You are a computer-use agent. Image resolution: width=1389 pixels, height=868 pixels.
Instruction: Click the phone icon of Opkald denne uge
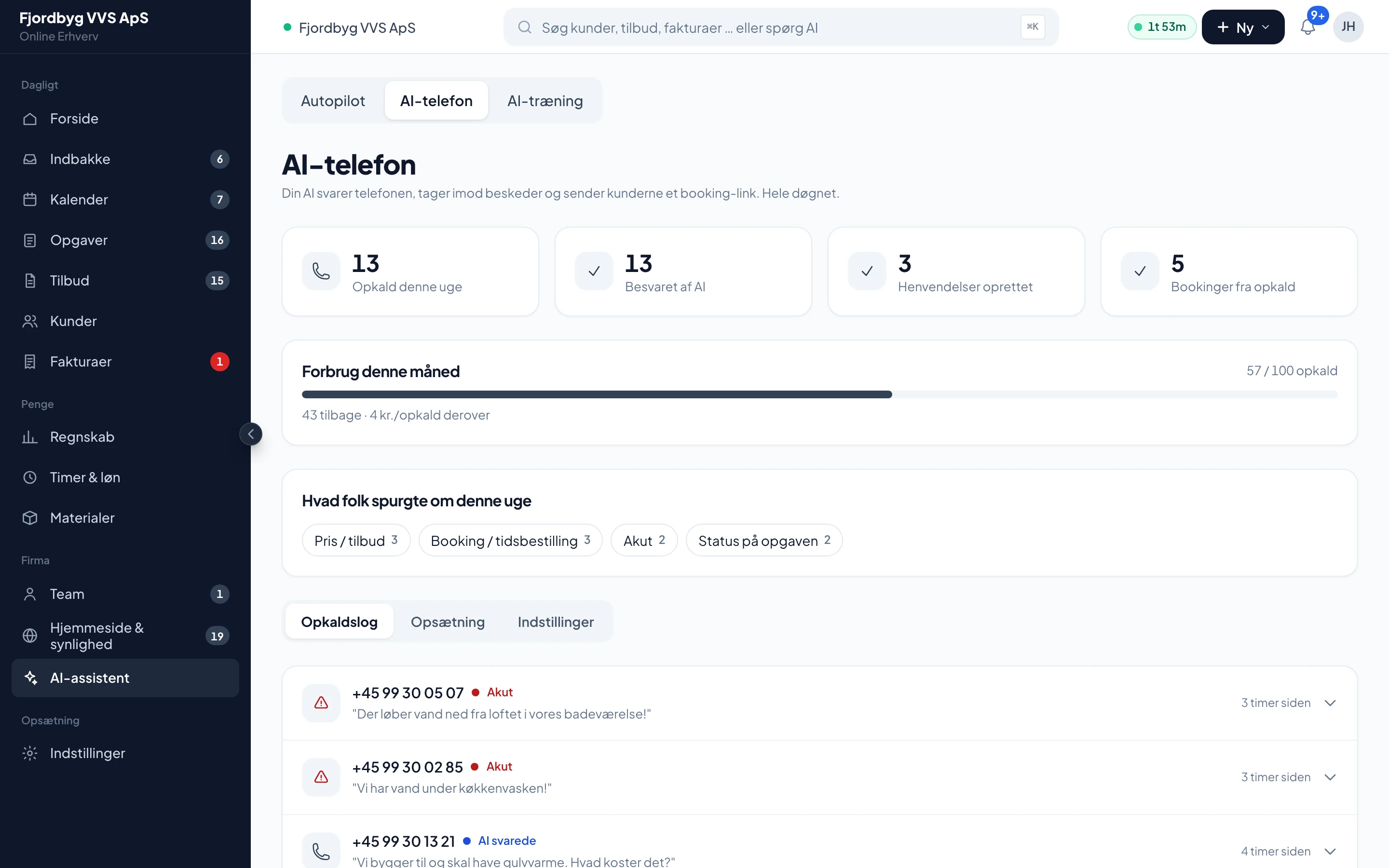[x=321, y=271]
